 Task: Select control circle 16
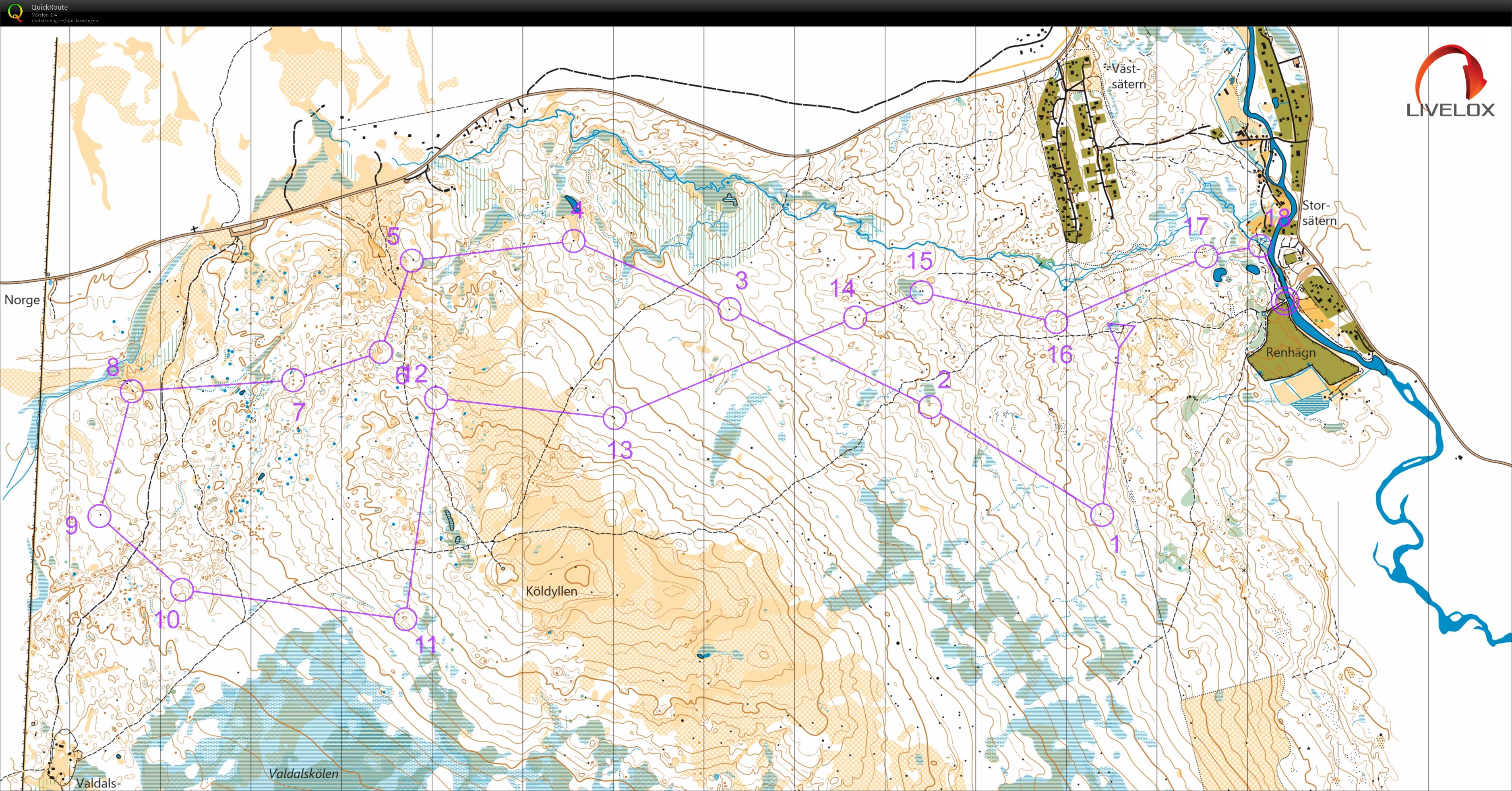[1057, 322]
